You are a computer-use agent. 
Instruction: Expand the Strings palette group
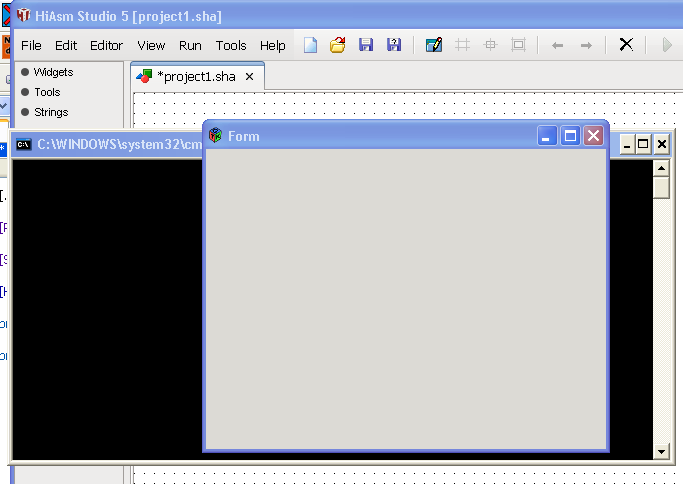[x=44, y=112]
